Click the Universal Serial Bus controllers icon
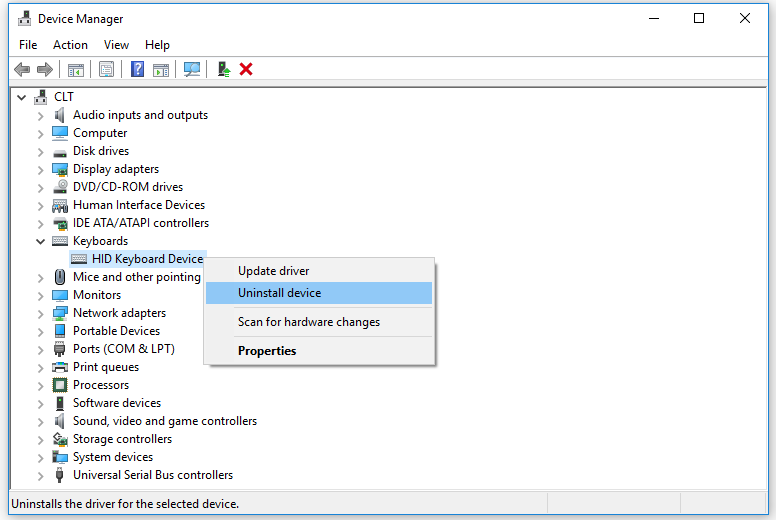The width and height of the screenshot is (776, 520). coord(60,475)
